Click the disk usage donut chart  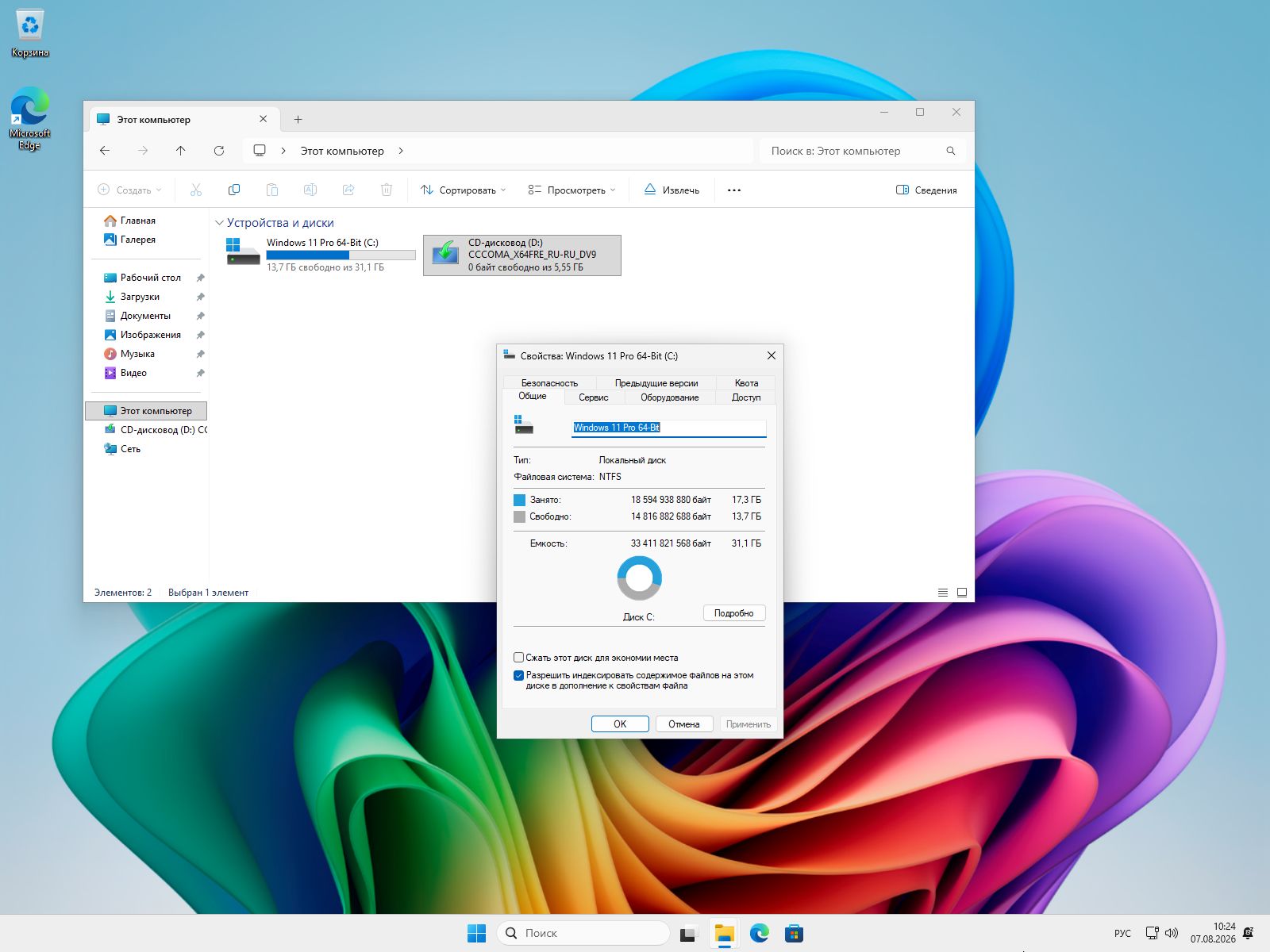(x=639, y=578)
